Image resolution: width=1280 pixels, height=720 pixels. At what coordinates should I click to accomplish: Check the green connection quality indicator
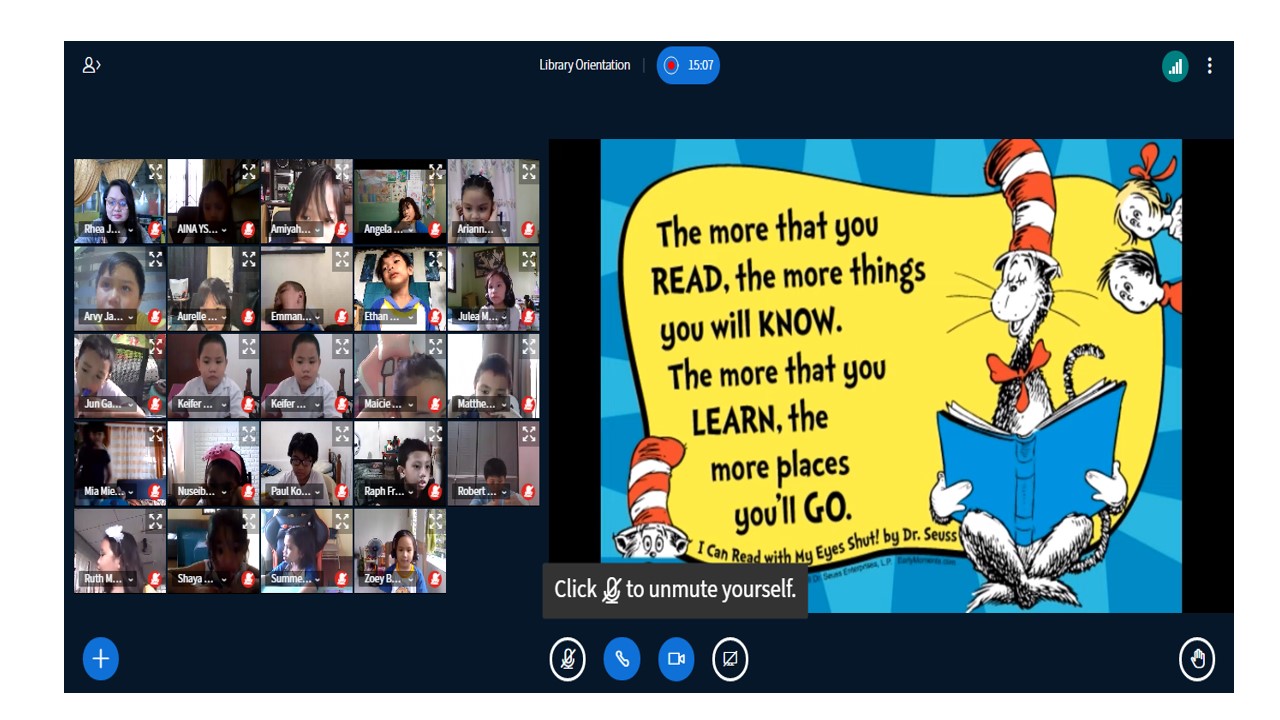pyautogui.click(x=1174, y=64)
